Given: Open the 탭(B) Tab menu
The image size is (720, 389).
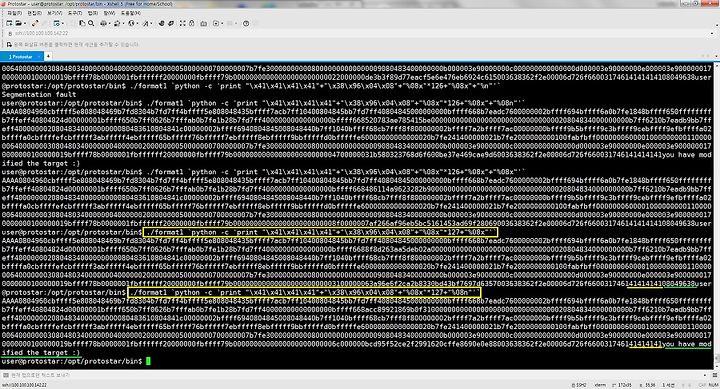Looking at the screenshot, I should coord(93,13).
